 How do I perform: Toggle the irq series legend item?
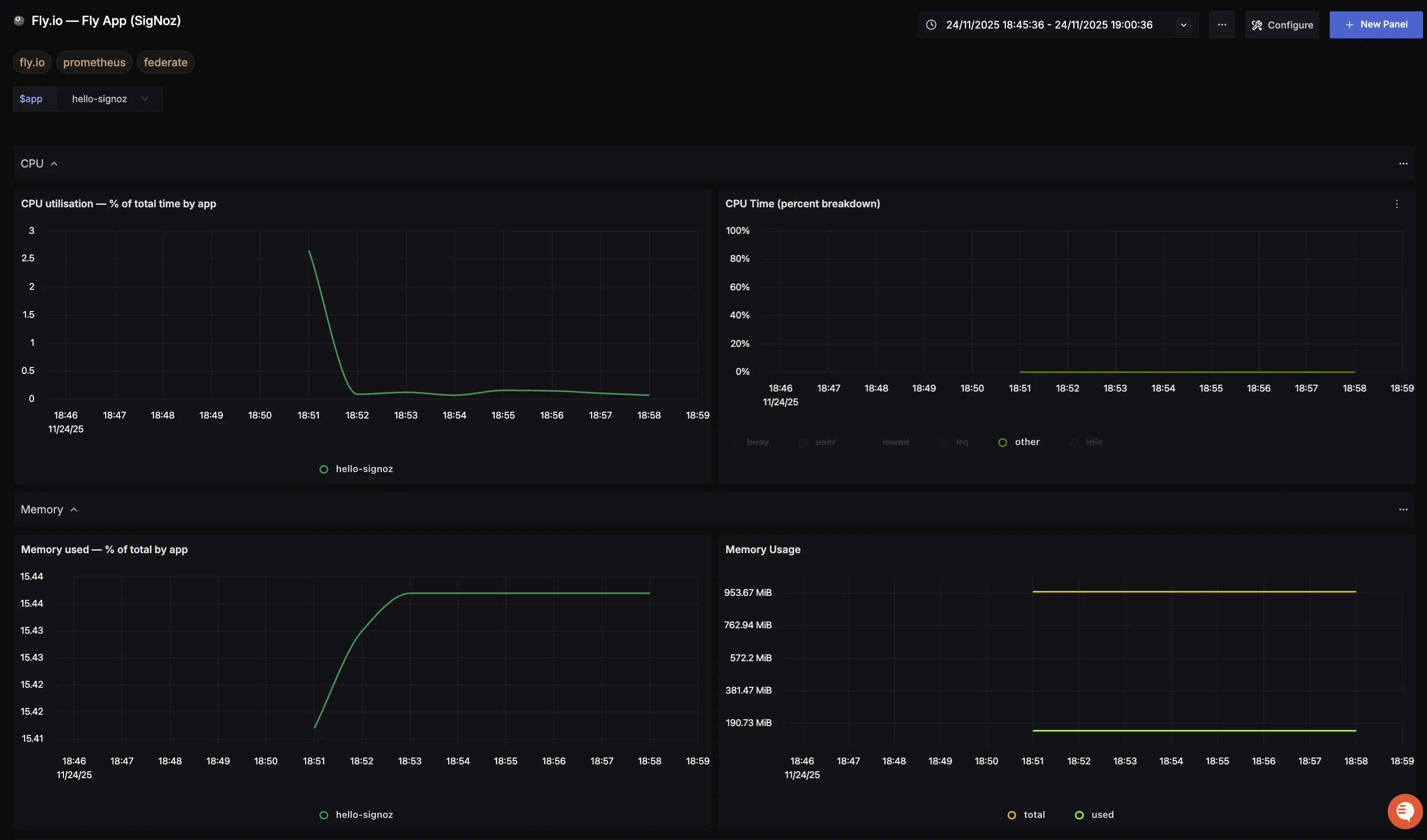click(955, 442)
